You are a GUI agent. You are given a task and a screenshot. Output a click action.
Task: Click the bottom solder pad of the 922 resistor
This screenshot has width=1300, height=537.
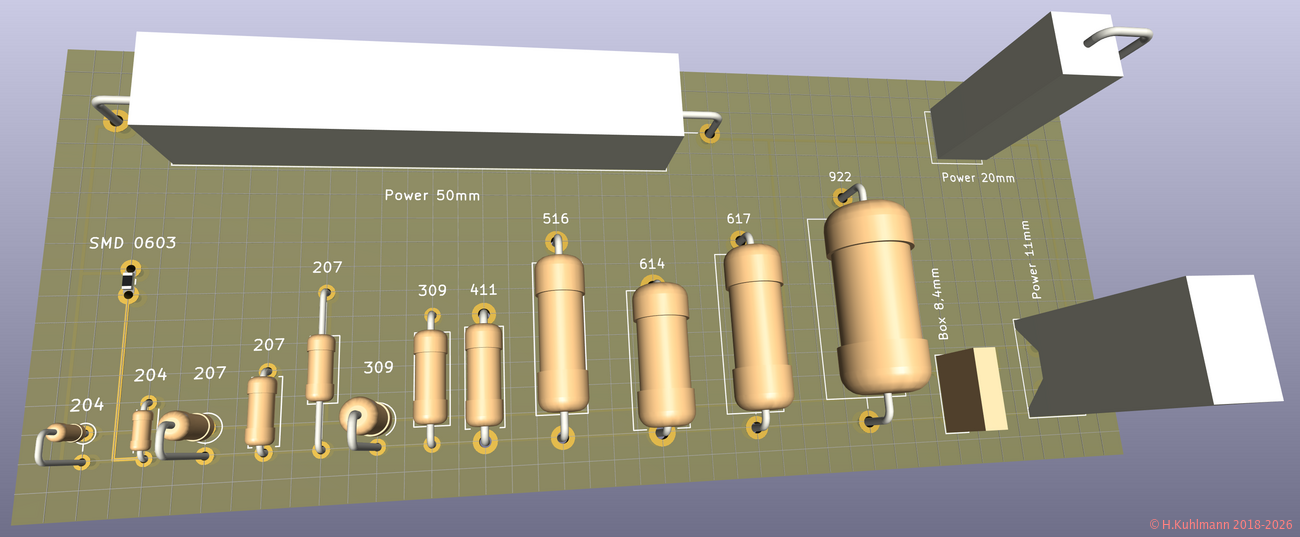(867, 423)
